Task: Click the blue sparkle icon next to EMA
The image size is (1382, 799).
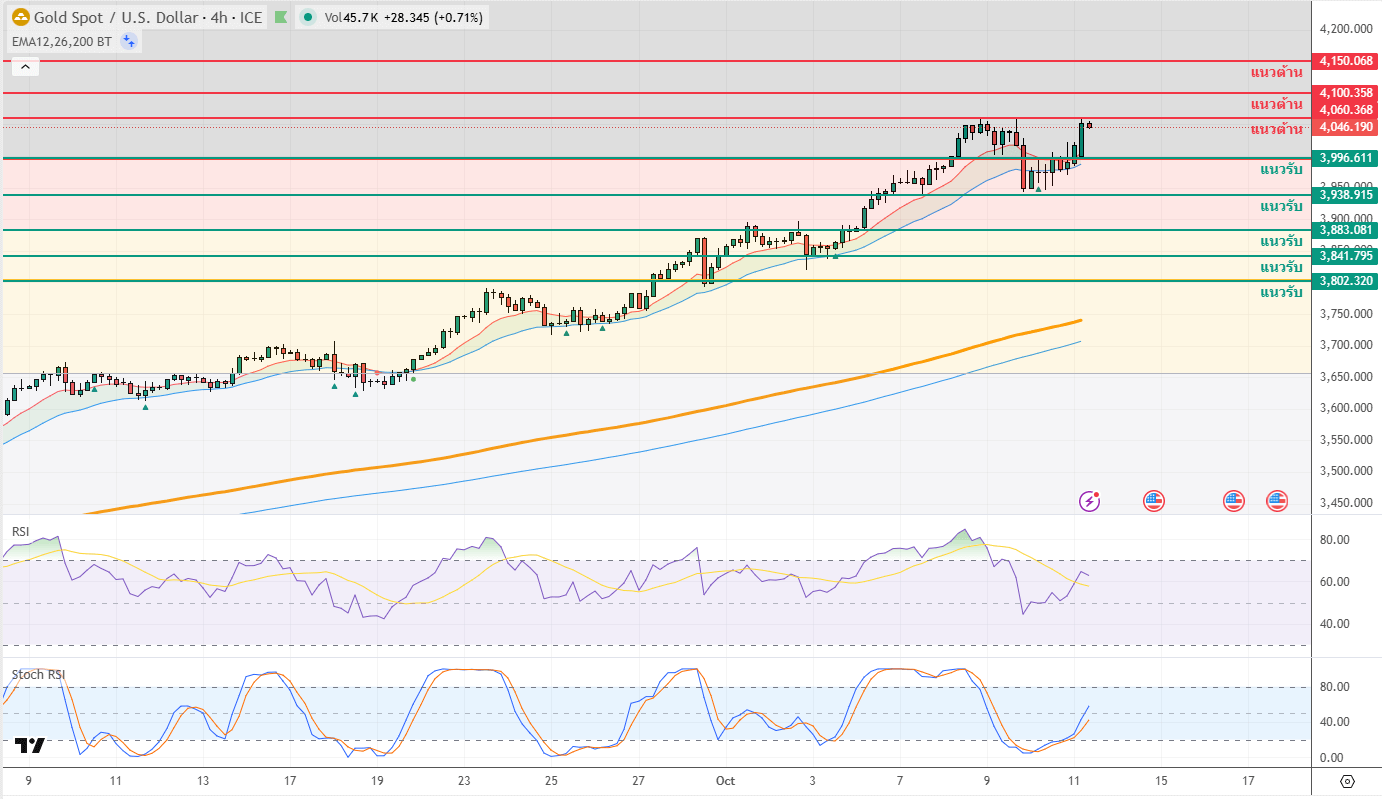Action: pos(129,41)
